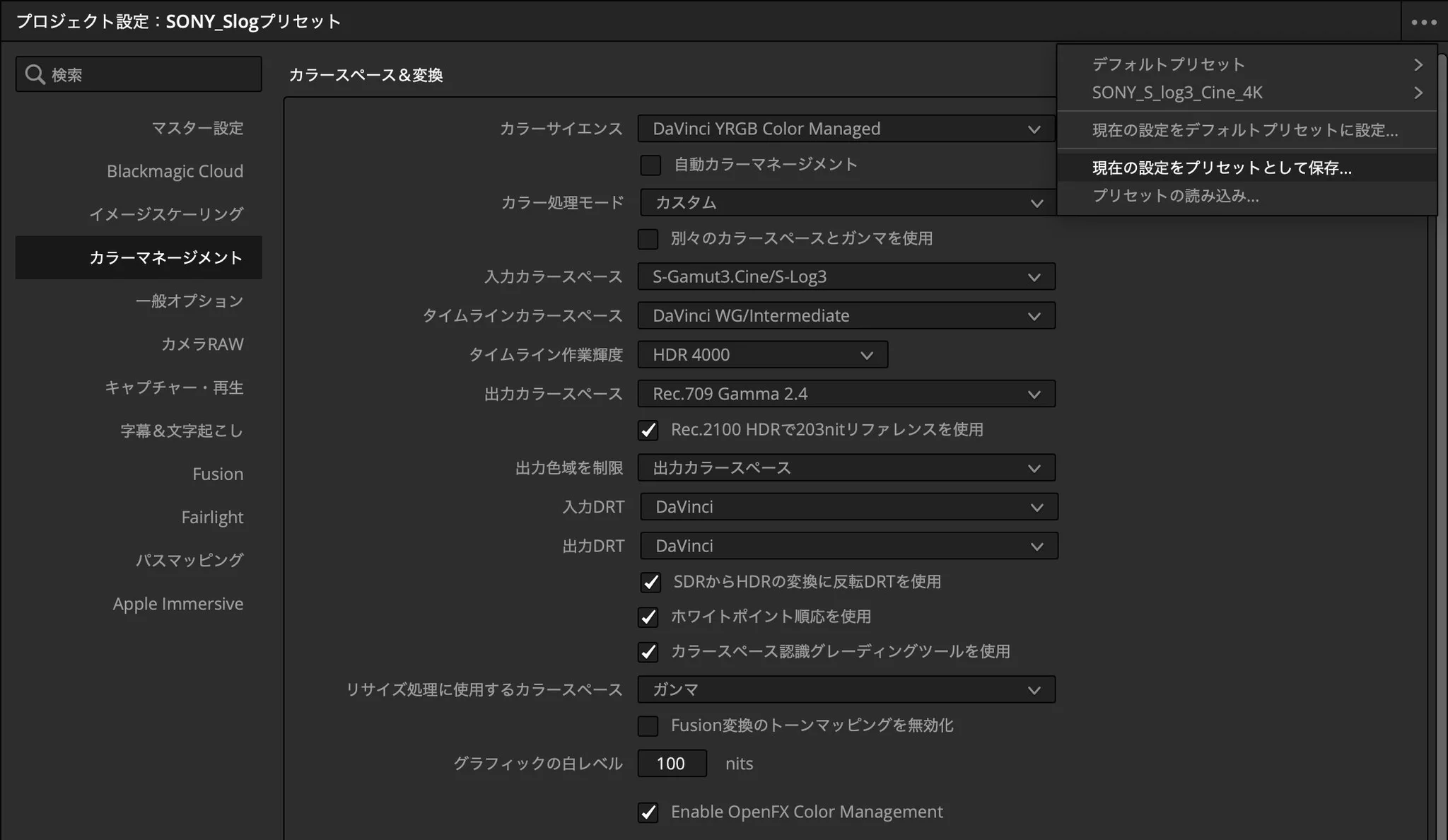
Task: Uncheck Enable OpenFX Color Management
Action: [648, 812]
